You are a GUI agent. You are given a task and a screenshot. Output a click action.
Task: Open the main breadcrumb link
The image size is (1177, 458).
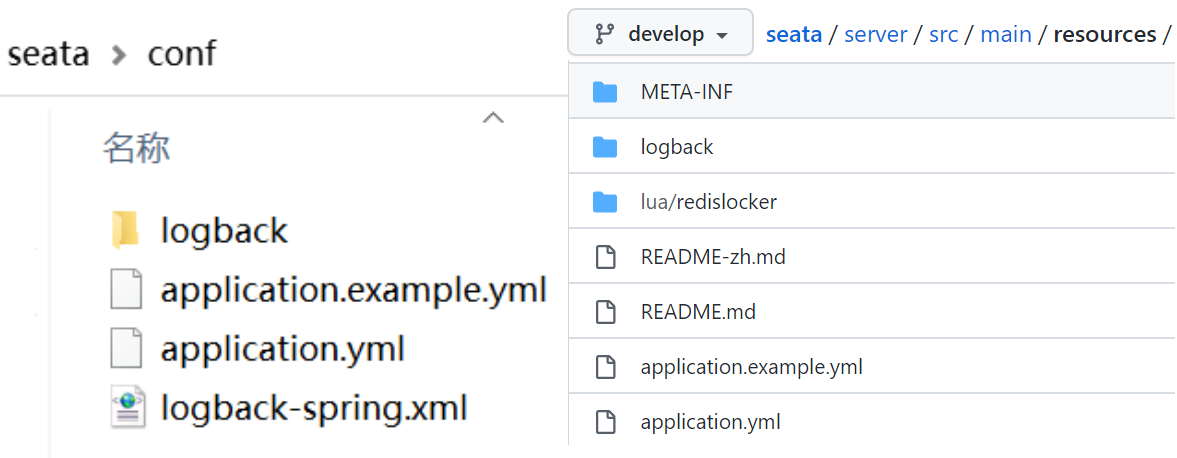[x=1006, y=35]
